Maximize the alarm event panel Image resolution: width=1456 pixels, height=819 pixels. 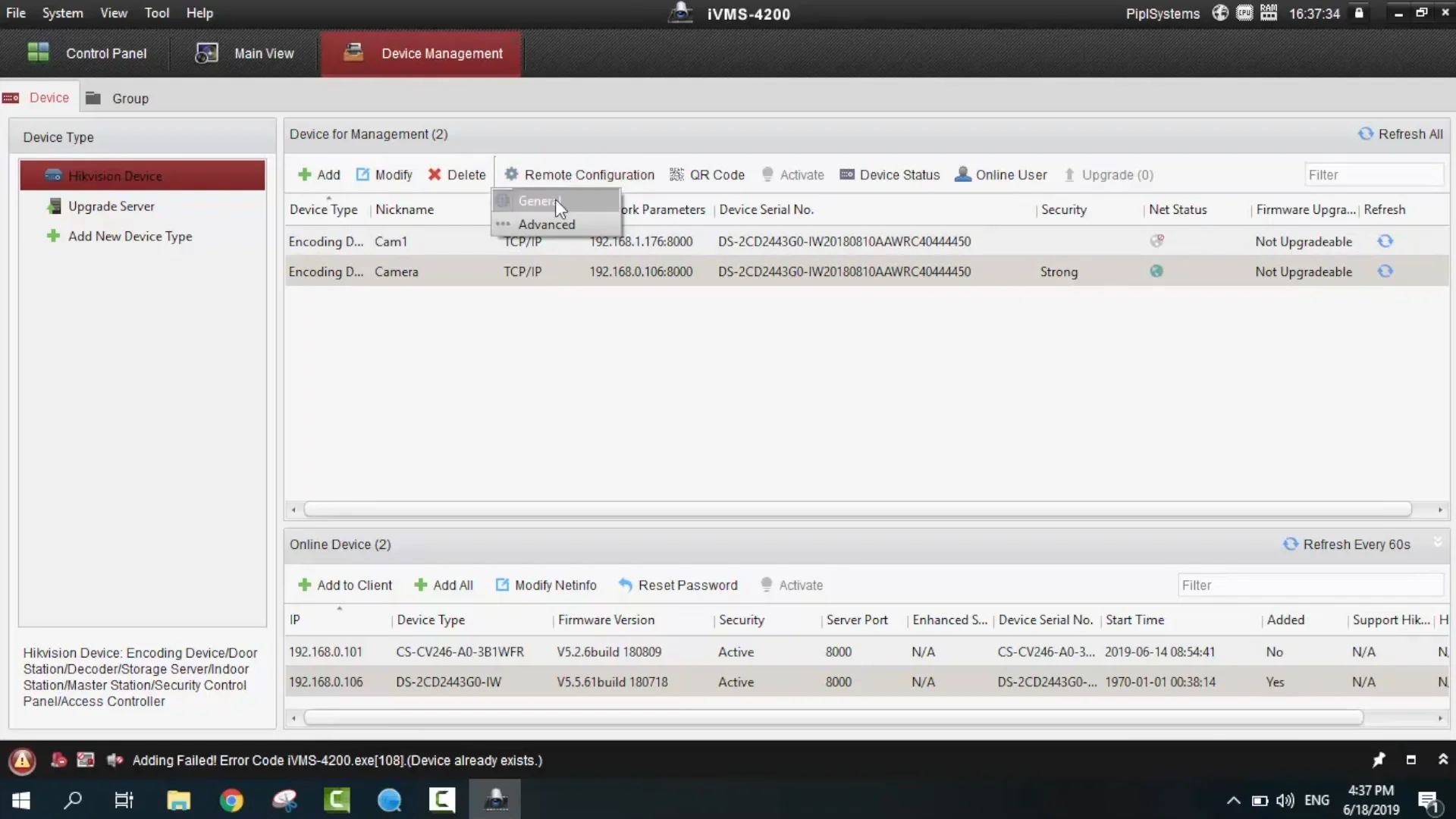point(1410,760)
